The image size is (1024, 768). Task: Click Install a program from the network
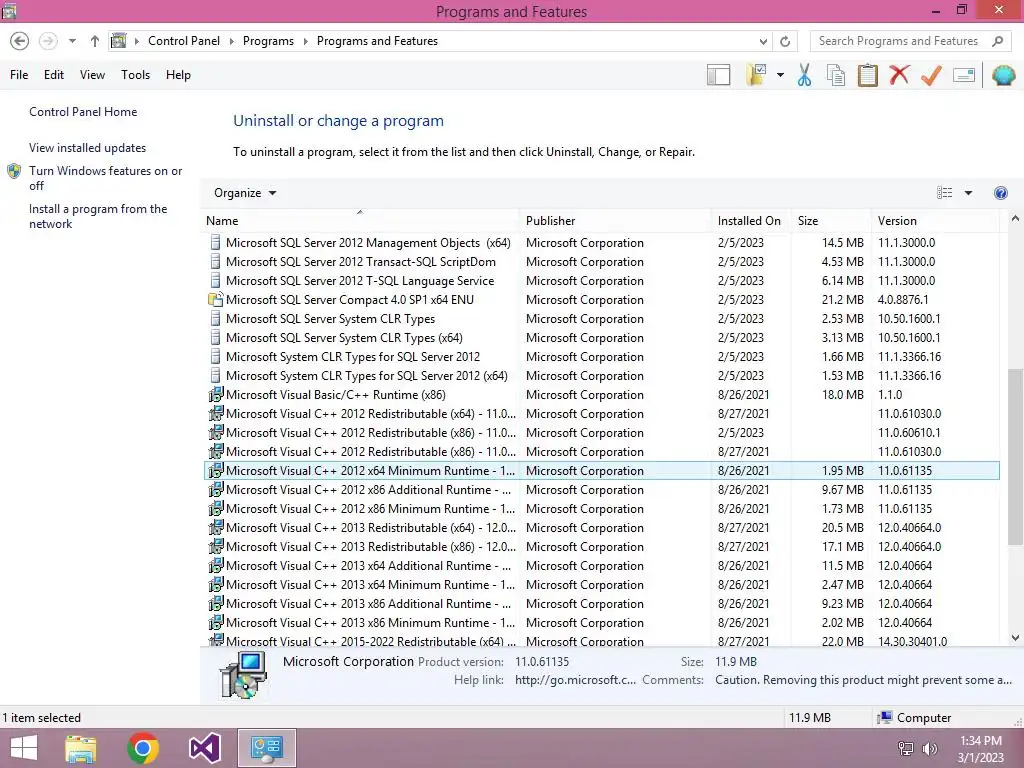point(98,216)
